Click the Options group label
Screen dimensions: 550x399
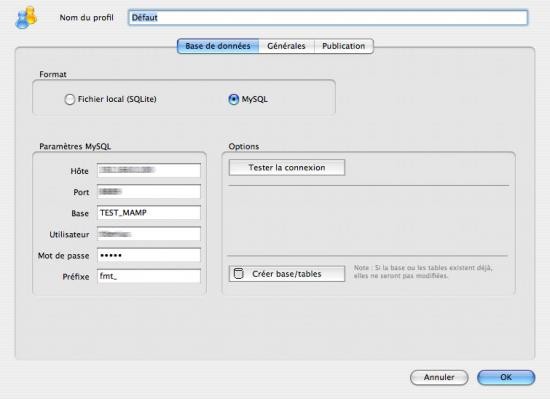pyautogui.click(x=244, y=147)
